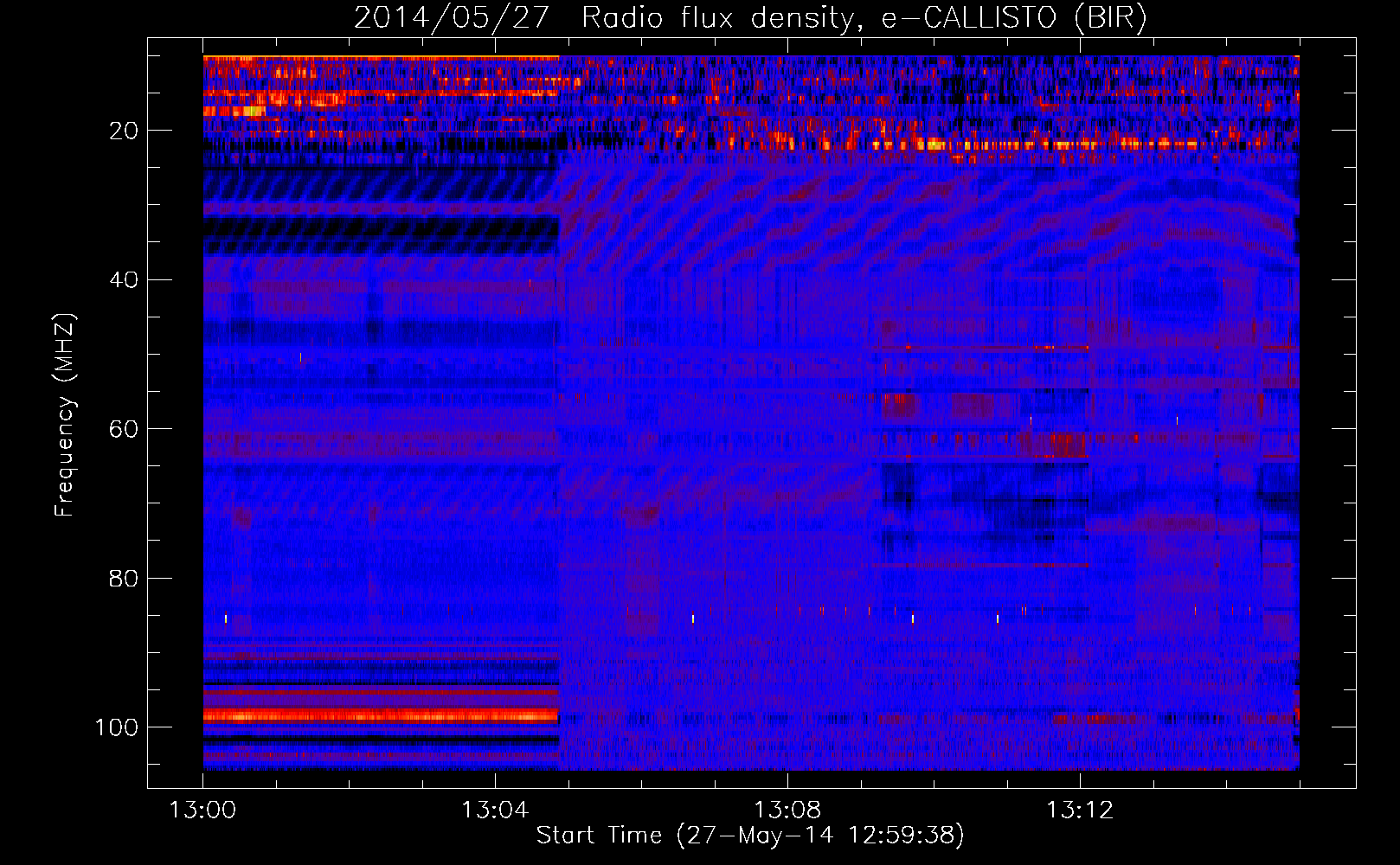Click the 'Start Time (27-May-14 12:59:38)' label
Screen dimensions: 1400x865
point(750,836)
